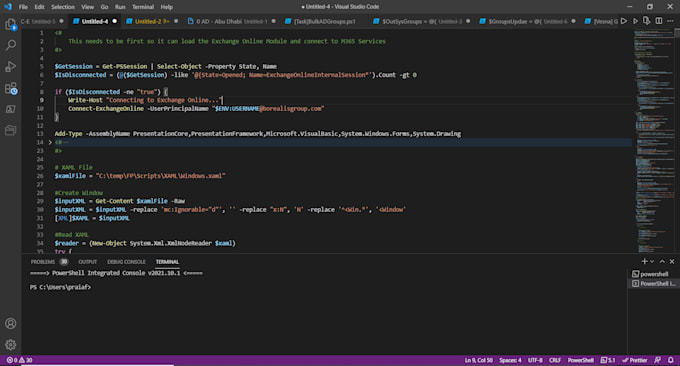Open the Manage gear icon
This screenshot has width=680, height=366.
click(x=10, y=345)
